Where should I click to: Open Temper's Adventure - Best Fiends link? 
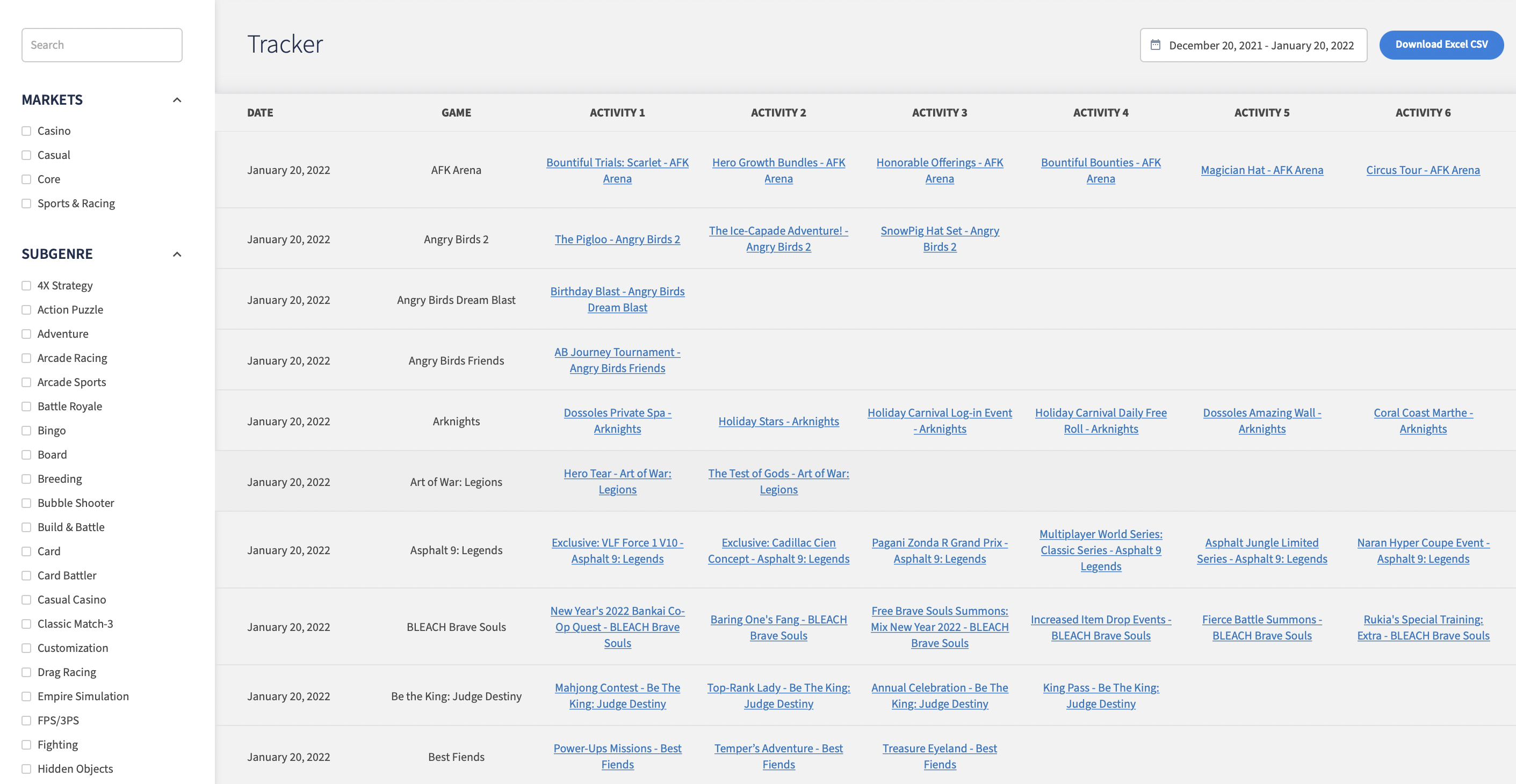pyautogui.click(x=778, y=757)
